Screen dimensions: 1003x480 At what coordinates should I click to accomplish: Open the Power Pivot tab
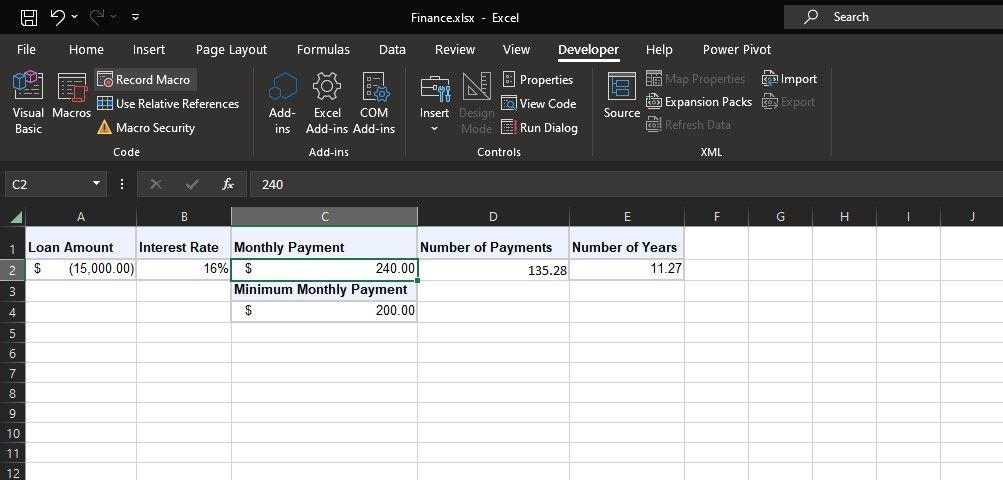737,49
